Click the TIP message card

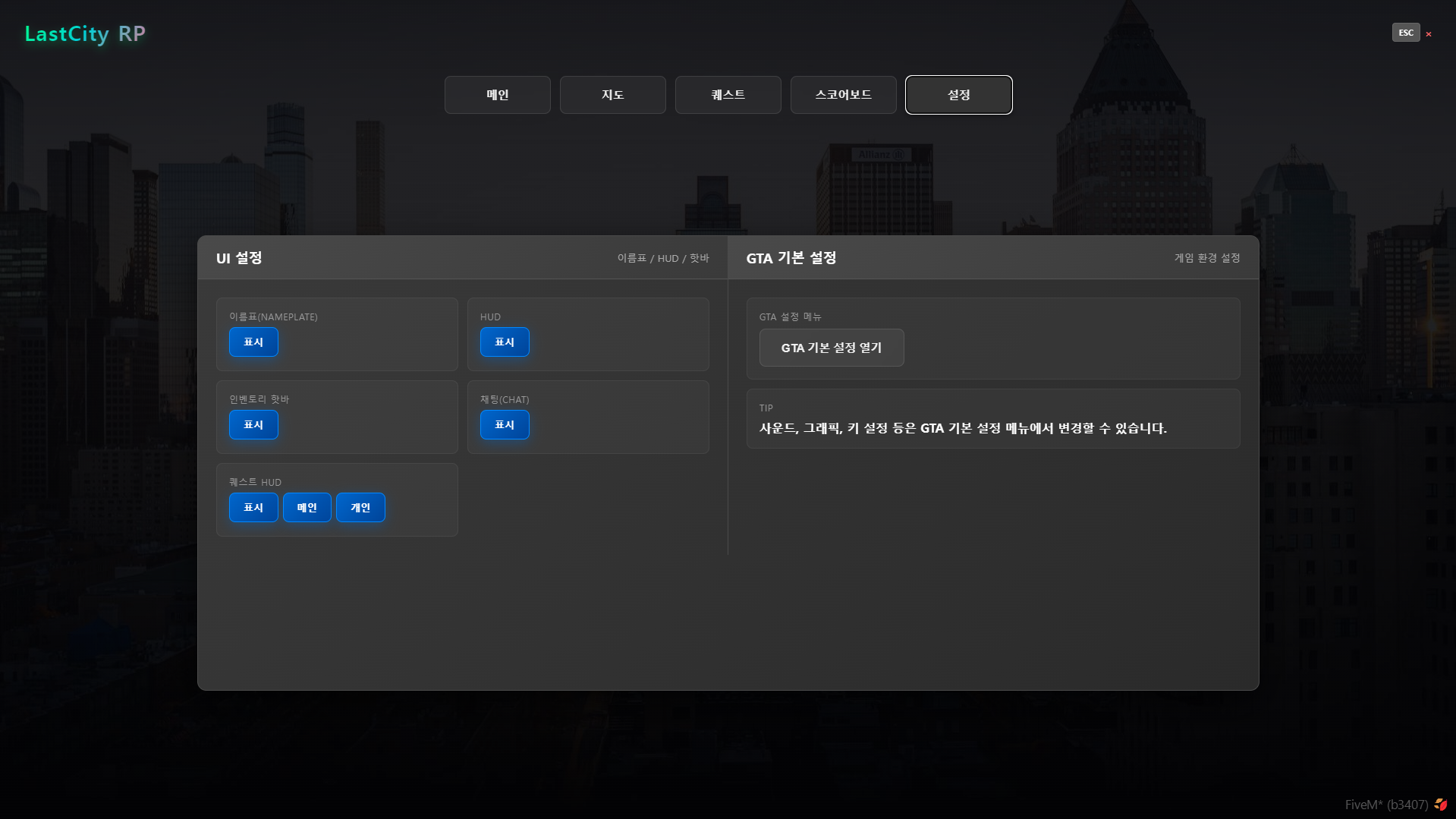[993, 419]
